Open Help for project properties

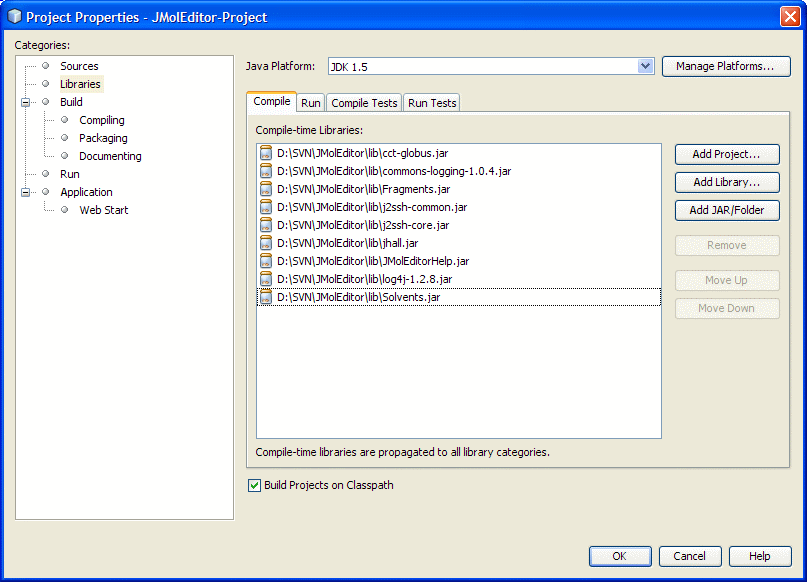[760, 556]
